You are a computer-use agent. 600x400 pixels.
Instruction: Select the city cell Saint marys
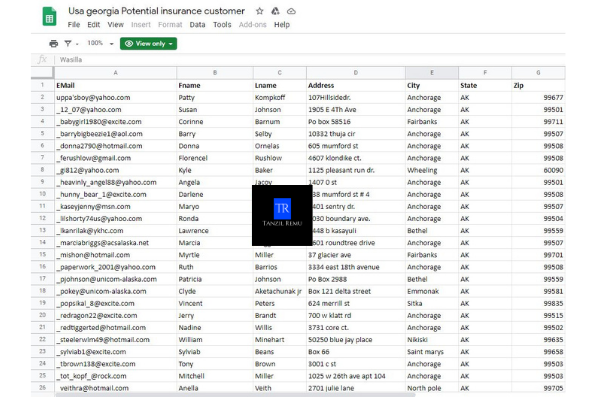click(432, 351)
